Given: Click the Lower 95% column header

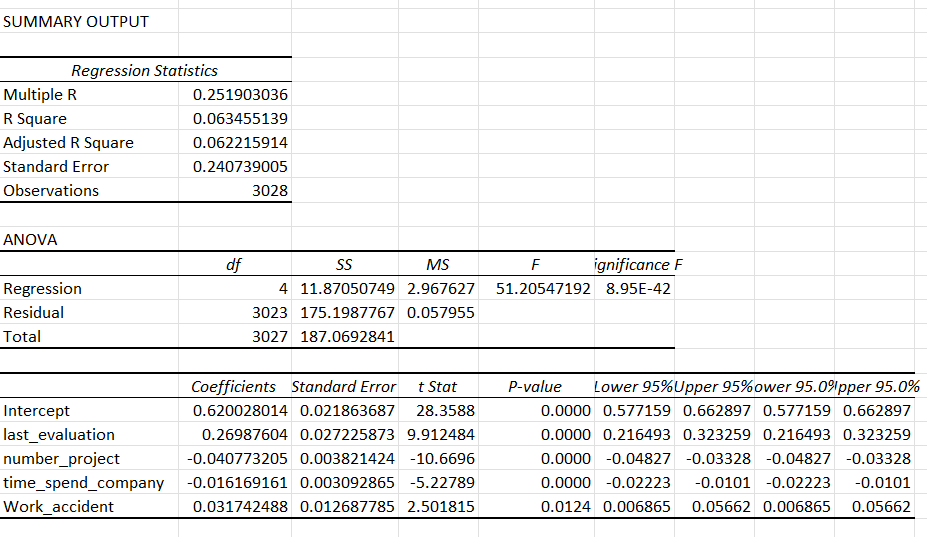Looking at the screenshot, I should pos(633,386).
